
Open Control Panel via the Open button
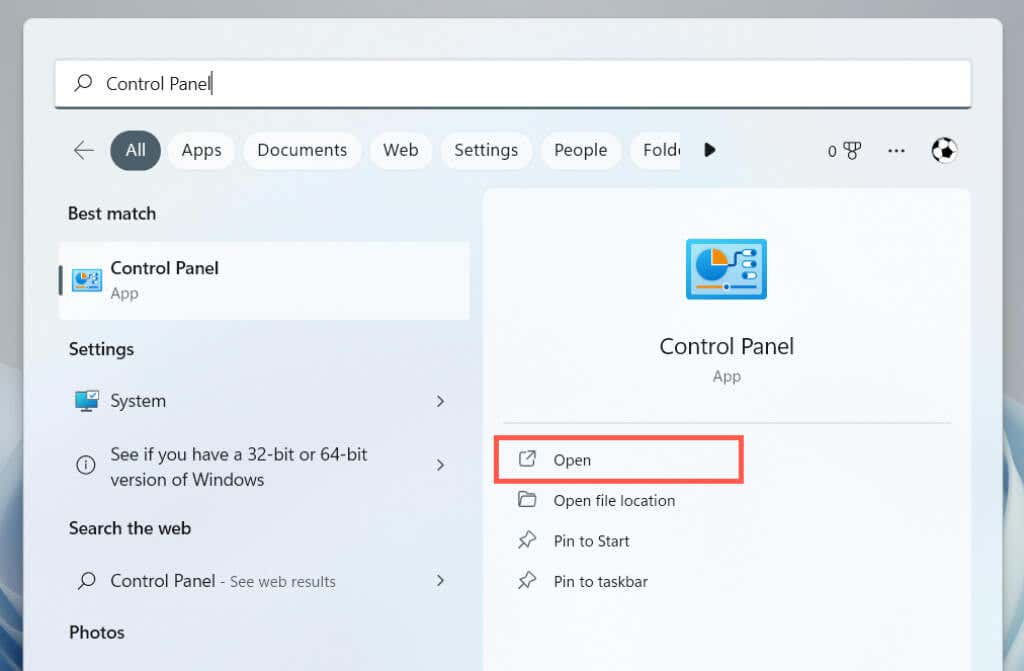[x=617, y=460]
